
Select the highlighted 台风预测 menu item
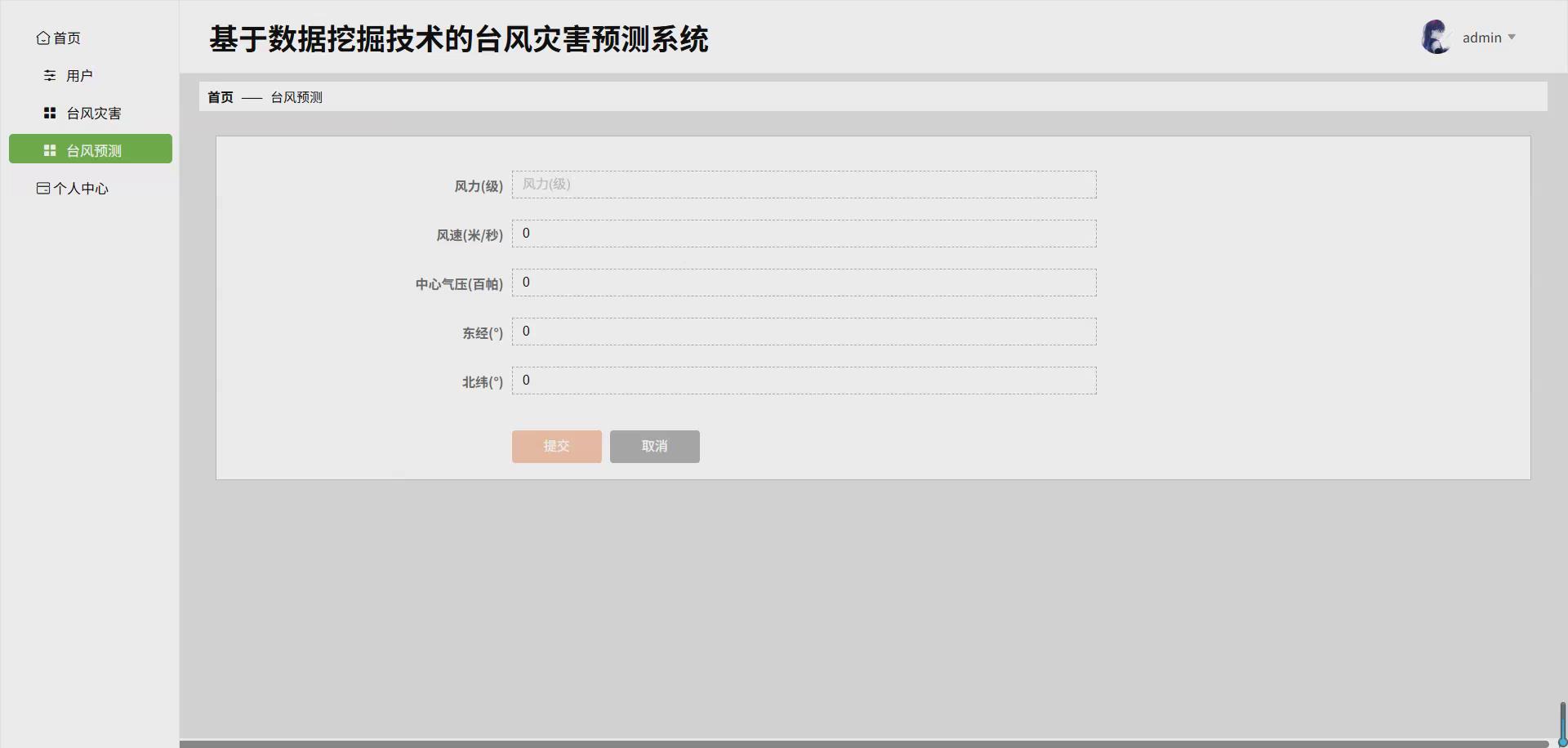point(92,149)
